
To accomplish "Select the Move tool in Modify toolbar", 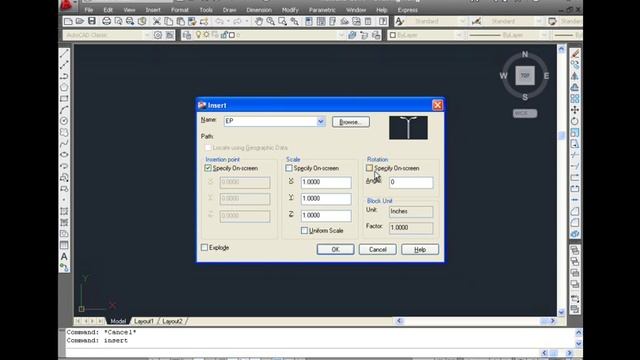I will [x=575, y=110].
